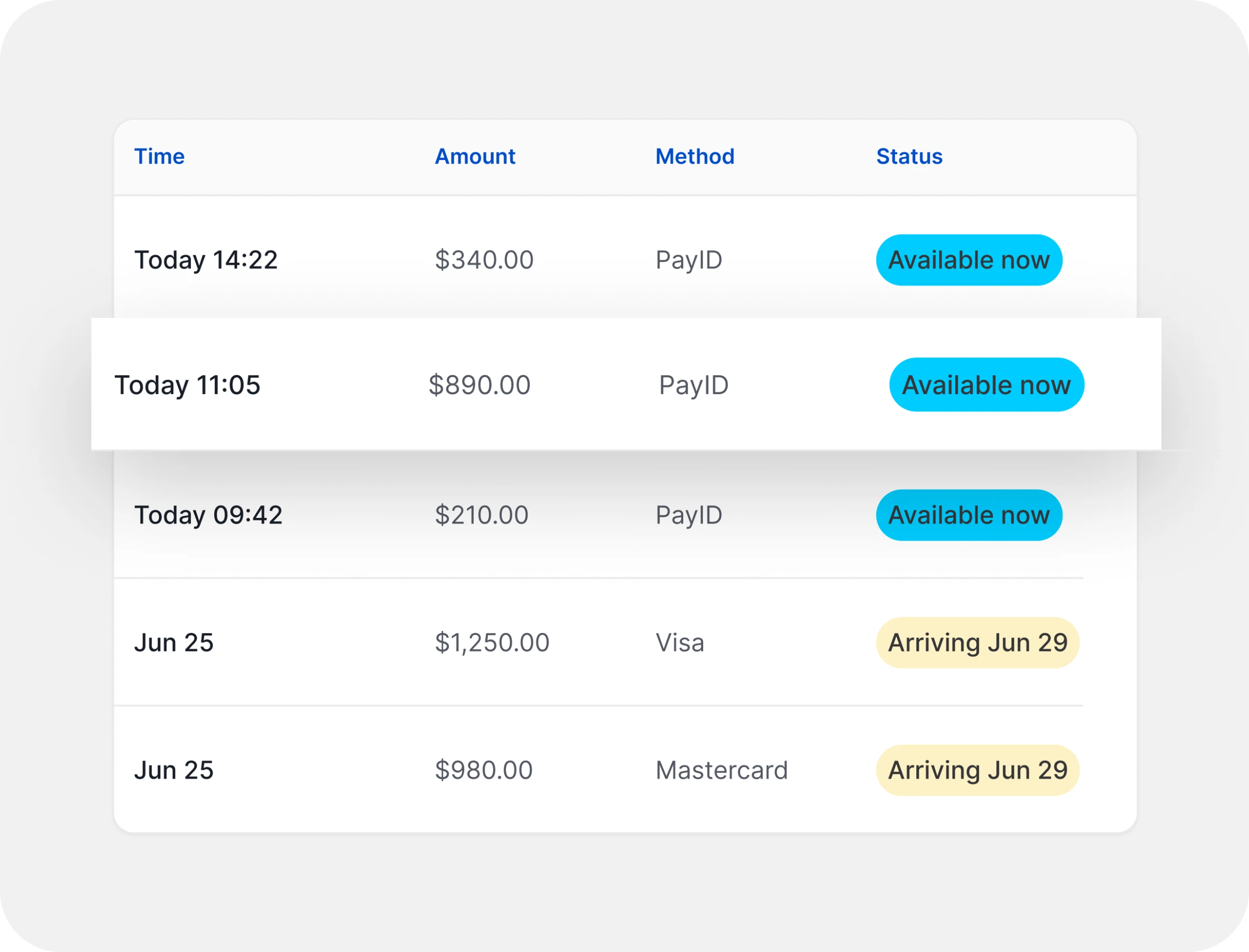The image size is (1249, 952).
Task: Click PayID in the Today 11:05 row
Action: pos(694,385)
